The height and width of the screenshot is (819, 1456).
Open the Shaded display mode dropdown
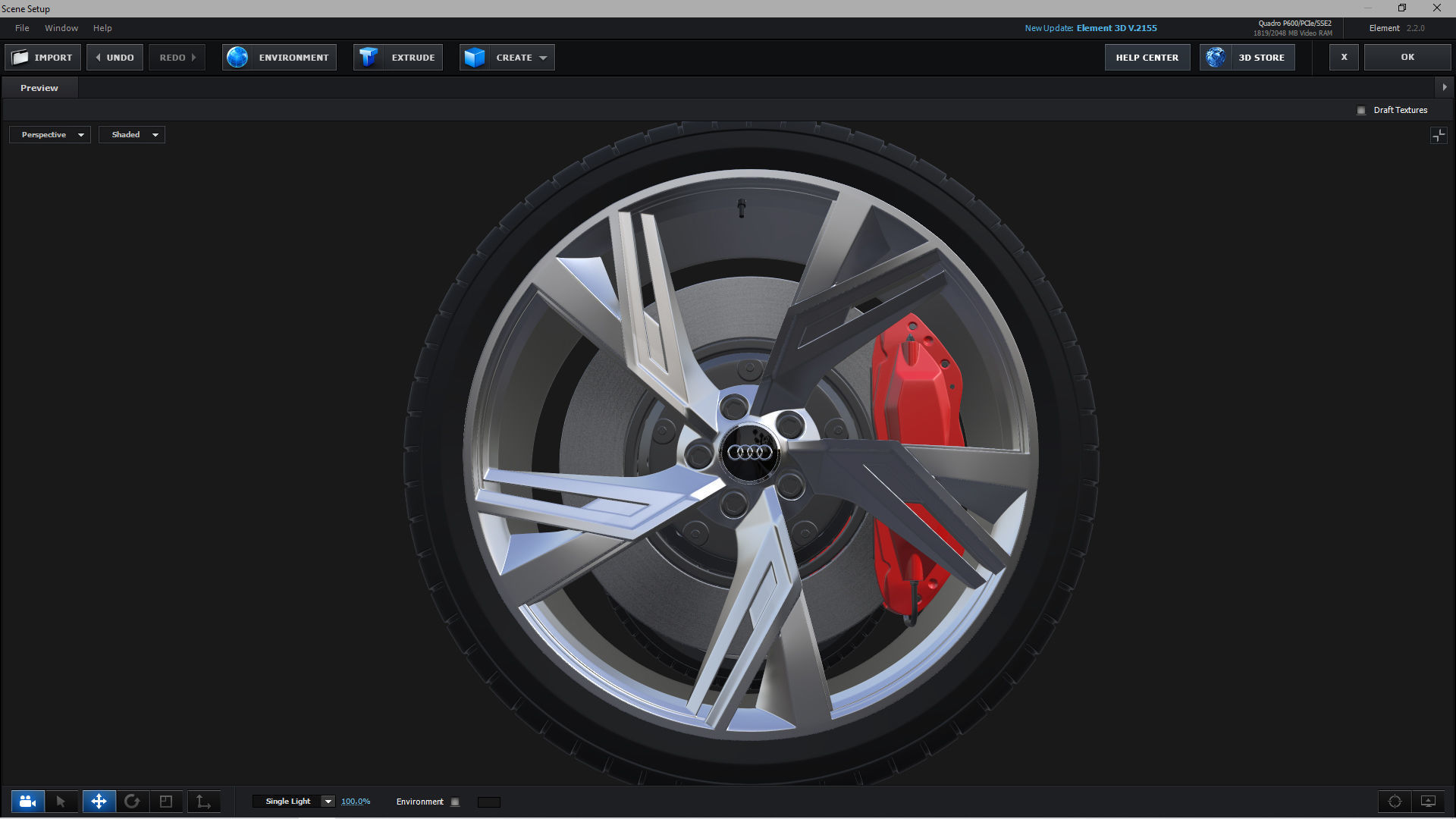(x=132, y=135)
